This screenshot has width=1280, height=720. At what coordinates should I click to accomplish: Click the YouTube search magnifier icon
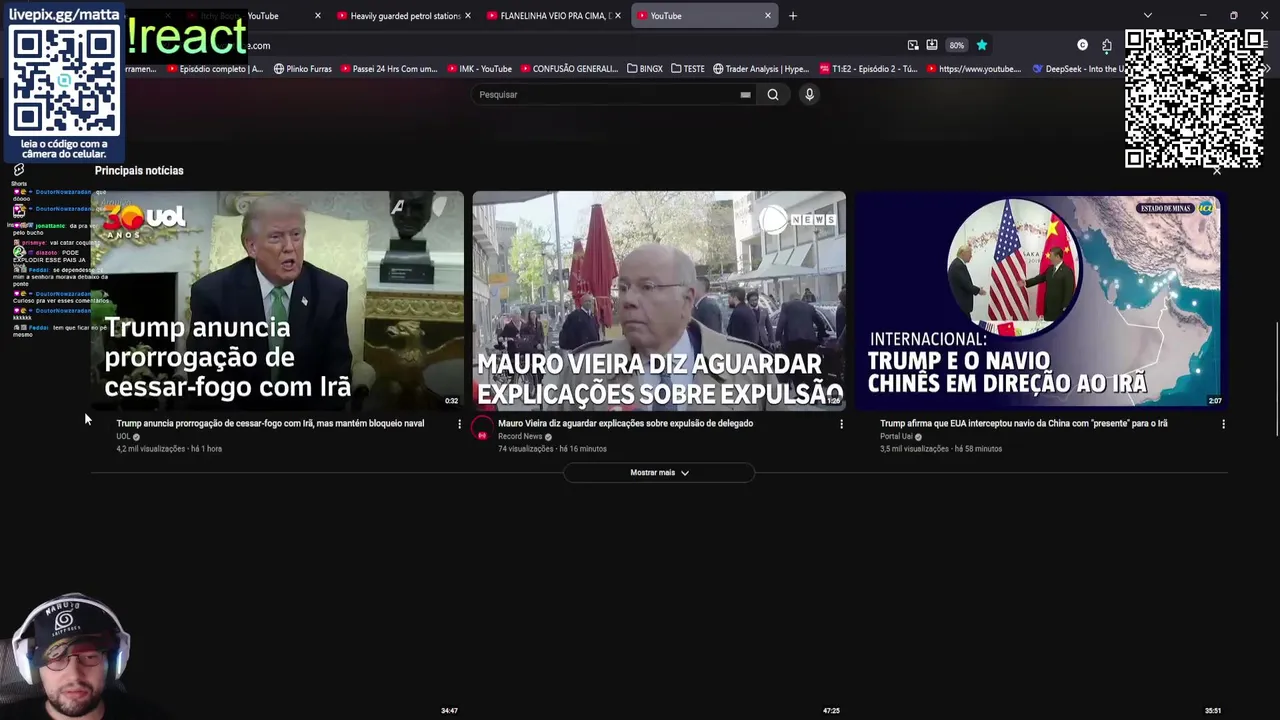773,94
